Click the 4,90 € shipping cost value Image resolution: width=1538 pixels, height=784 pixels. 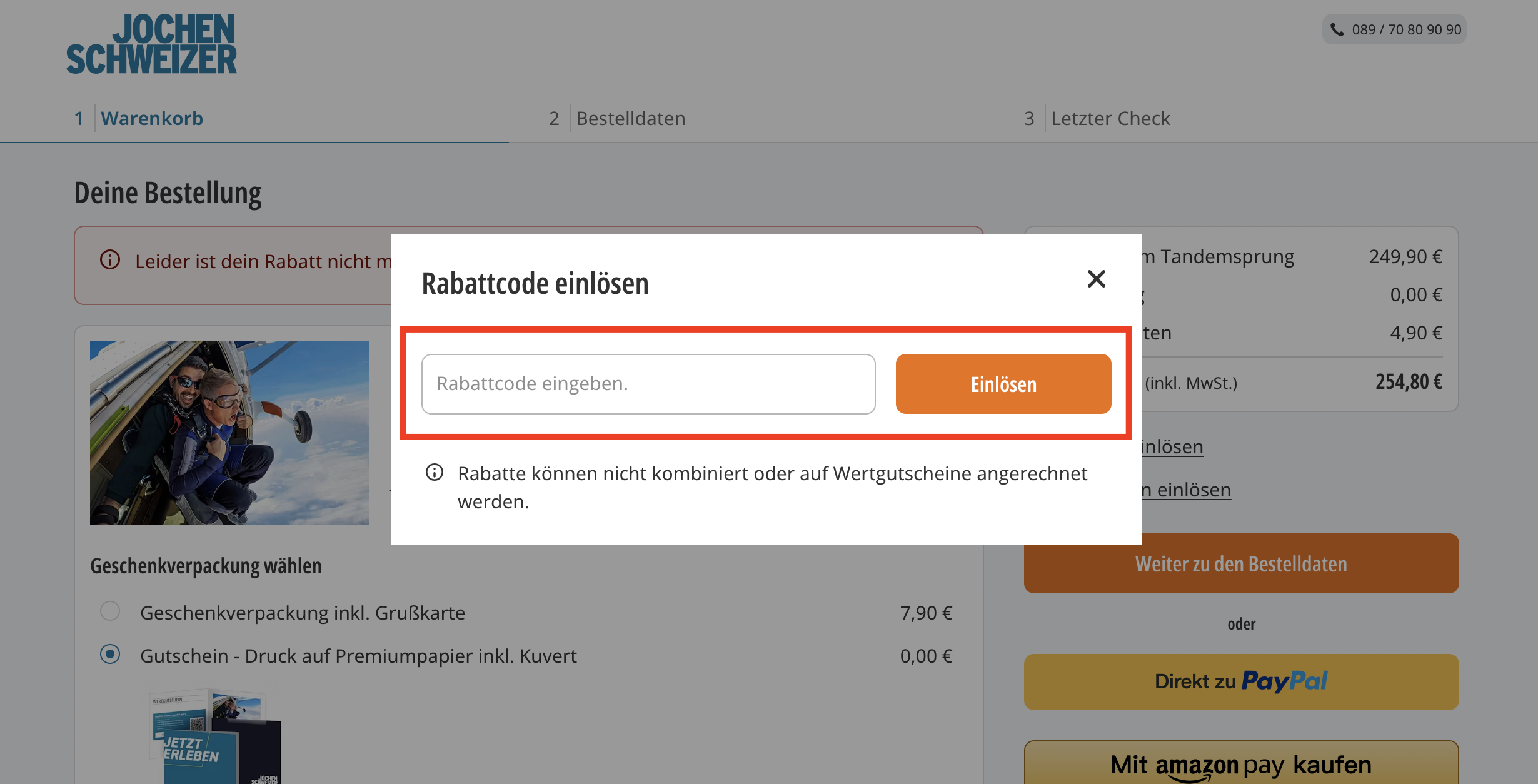point(1416,333)
